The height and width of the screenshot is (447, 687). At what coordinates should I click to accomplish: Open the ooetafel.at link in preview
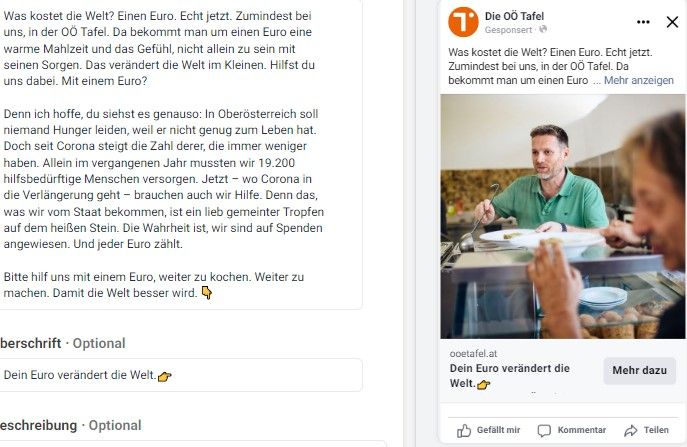tap(473, 353)
